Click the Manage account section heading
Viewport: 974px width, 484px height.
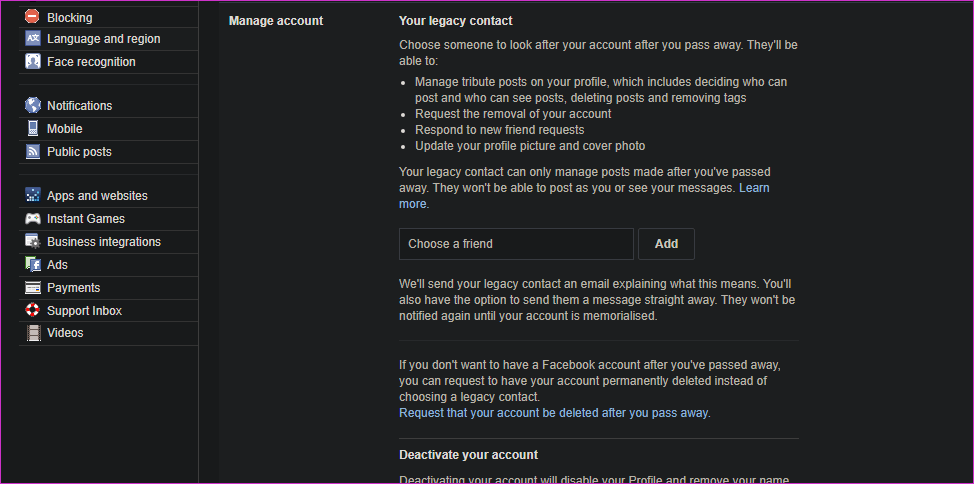click(276, 21)
